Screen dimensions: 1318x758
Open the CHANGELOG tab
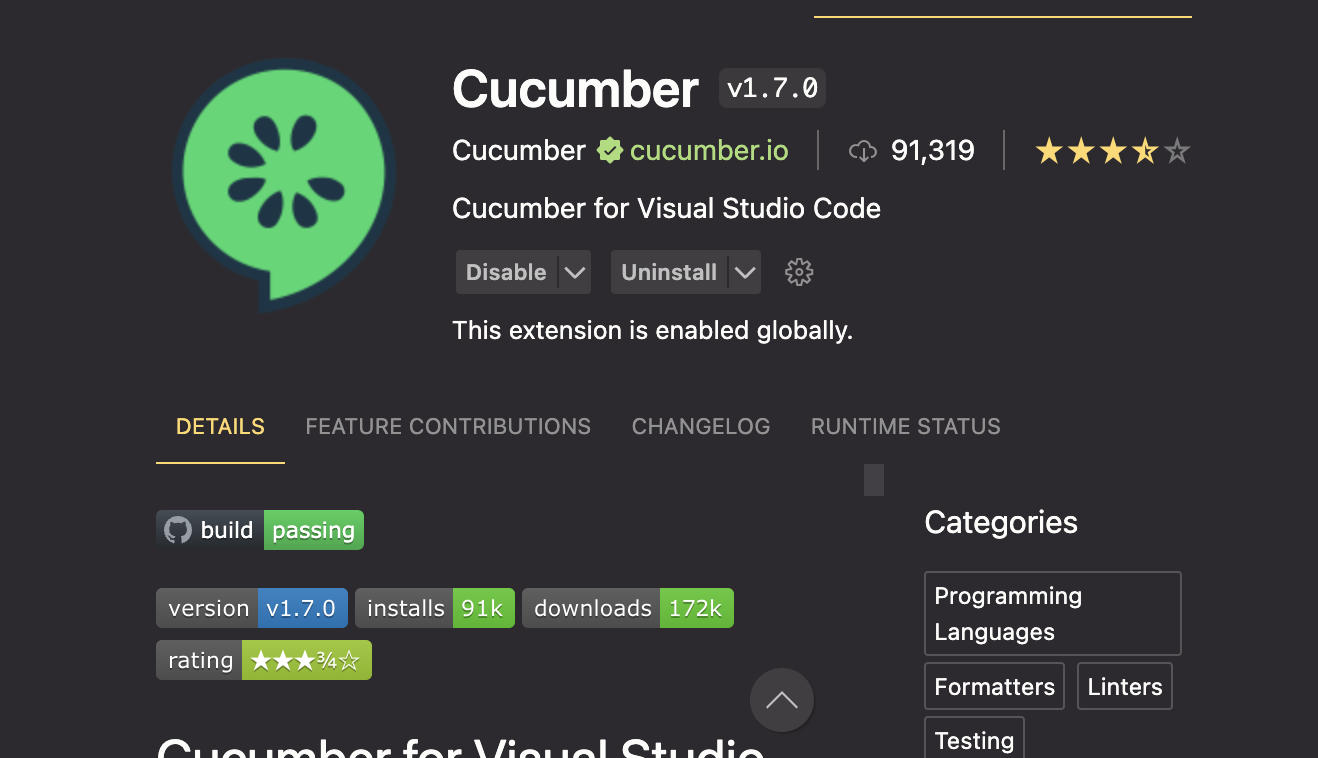700,426
